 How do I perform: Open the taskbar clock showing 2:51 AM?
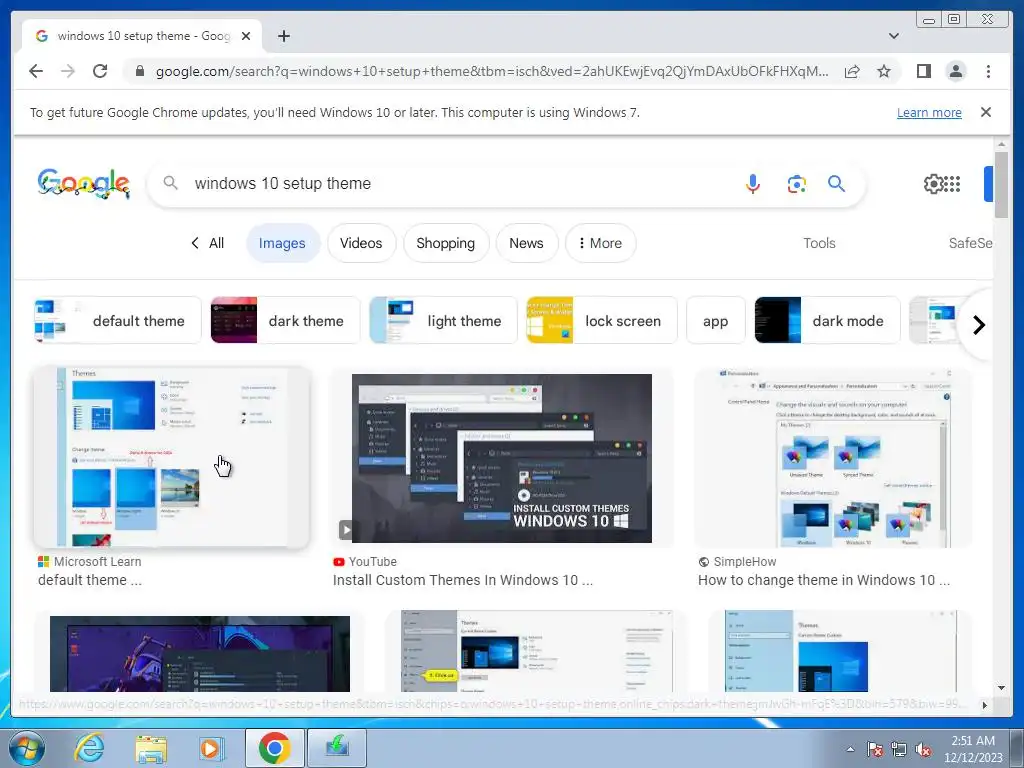[x=973, y=749]
